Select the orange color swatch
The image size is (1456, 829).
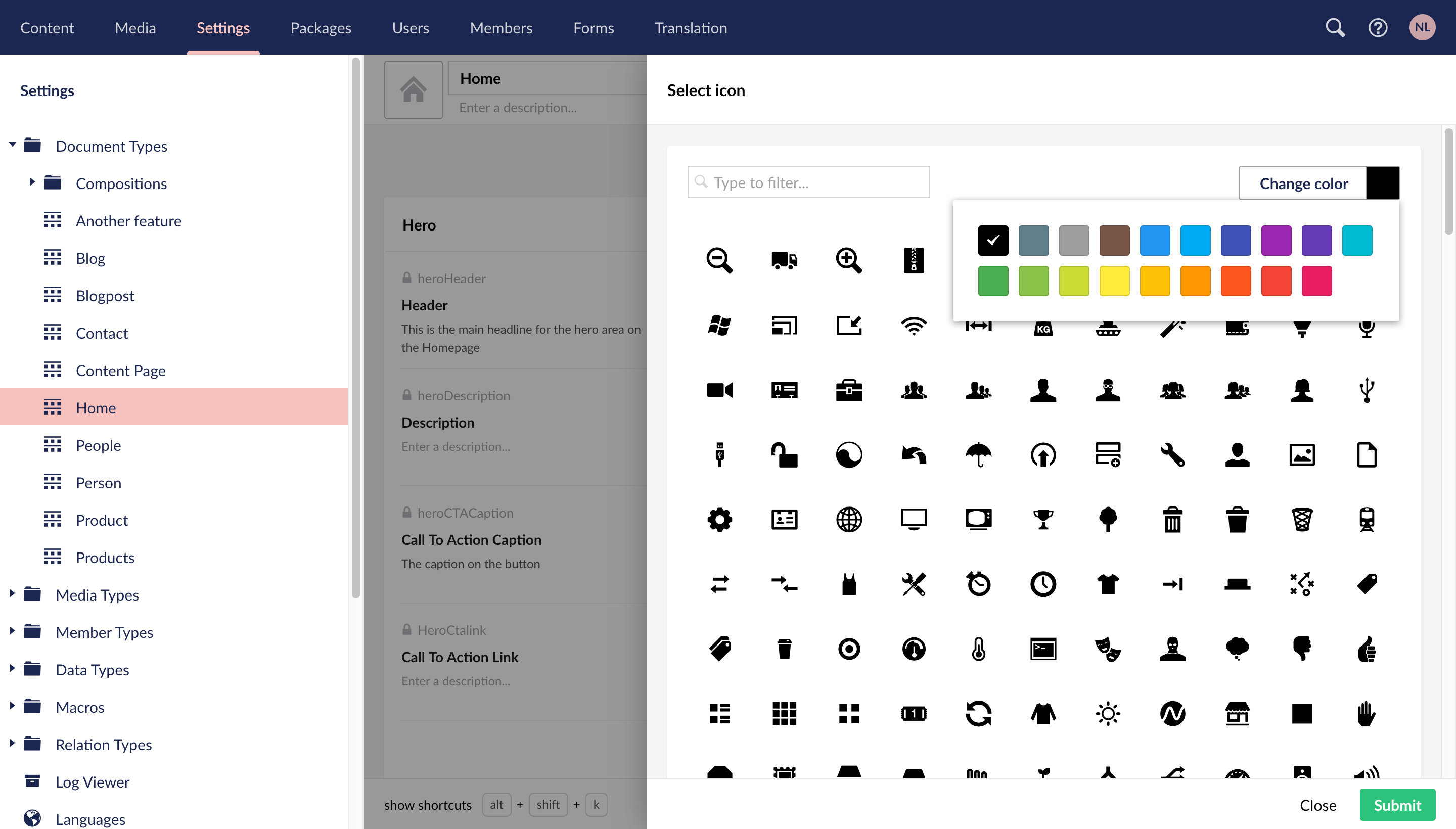tap(1196, 281)
